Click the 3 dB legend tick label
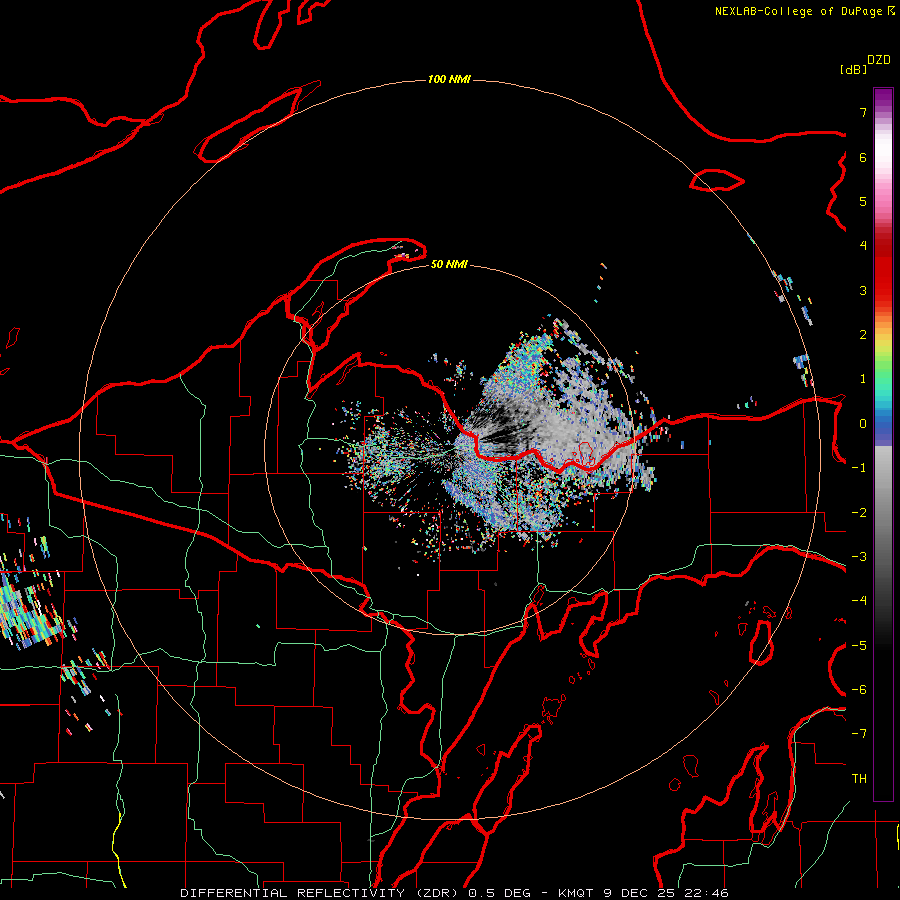Screen dimensions: 900x900 point(863,290)
